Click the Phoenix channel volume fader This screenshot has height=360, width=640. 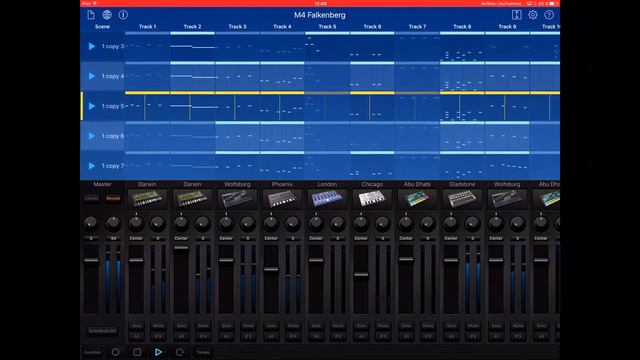click(271, 269)
